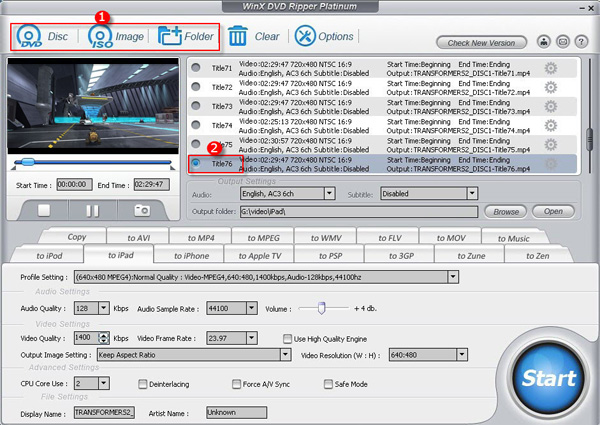Viewport: 600px width, 425px height.
Task: Select the Title71 radio button
Action: (x=196, y=68)
